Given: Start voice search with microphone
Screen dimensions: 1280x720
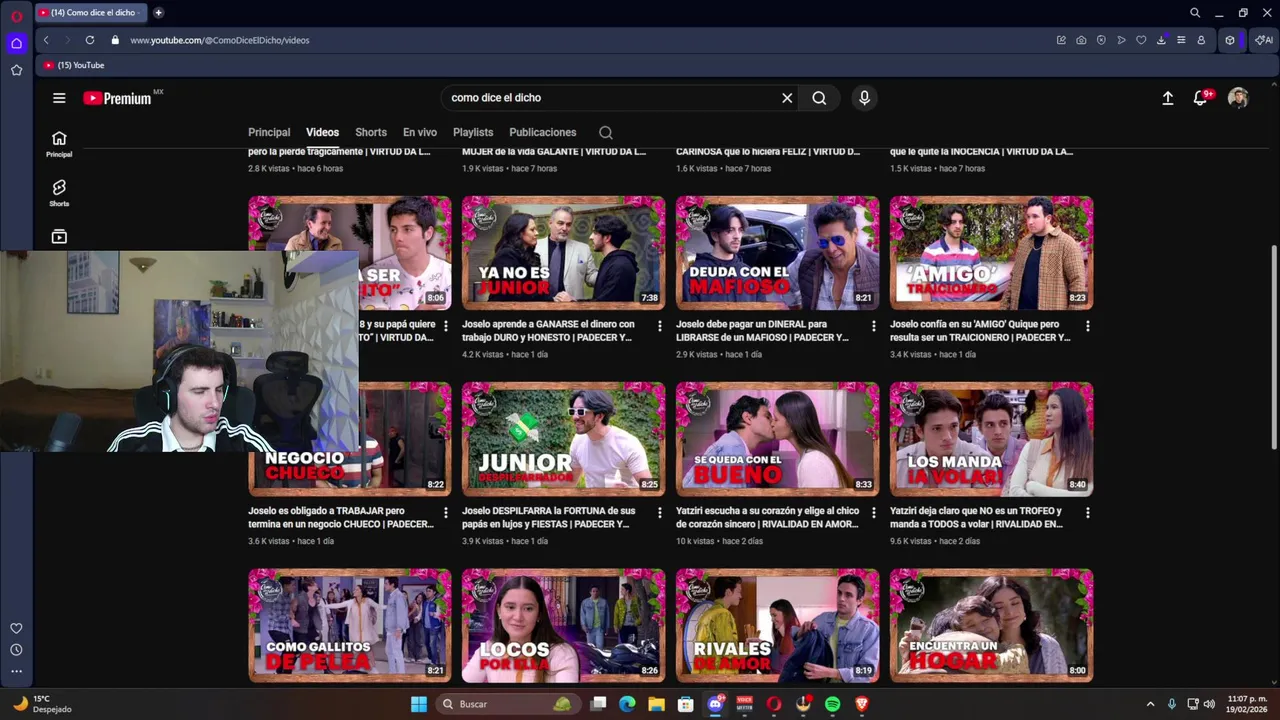Looking at the screenshot, I should 864,98.
